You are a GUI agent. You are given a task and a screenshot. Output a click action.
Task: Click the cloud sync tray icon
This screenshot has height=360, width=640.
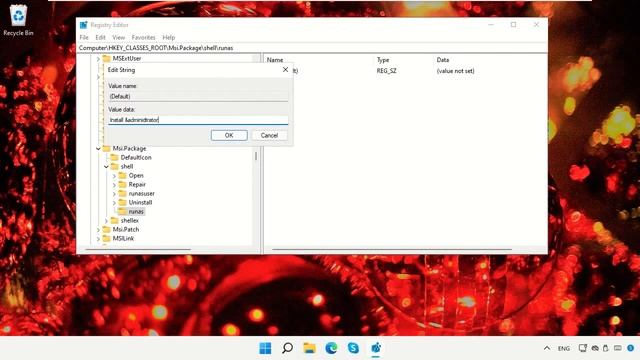pyautogui.click(x=595, y=348)
